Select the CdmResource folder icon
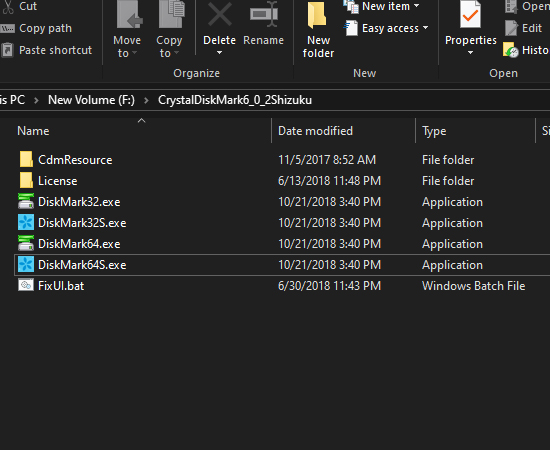The height and width of the screenshot is (450, 550). click(x=26, y=159)
